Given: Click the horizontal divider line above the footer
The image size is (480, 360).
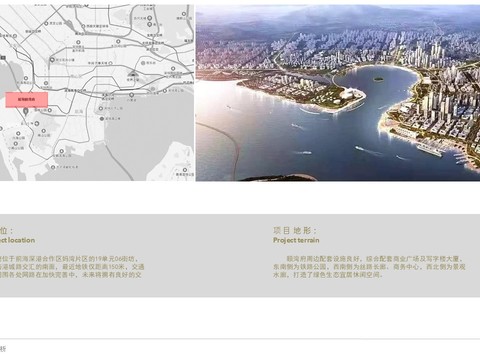Looking at the screenshot, I should click(x=240, y=339).
